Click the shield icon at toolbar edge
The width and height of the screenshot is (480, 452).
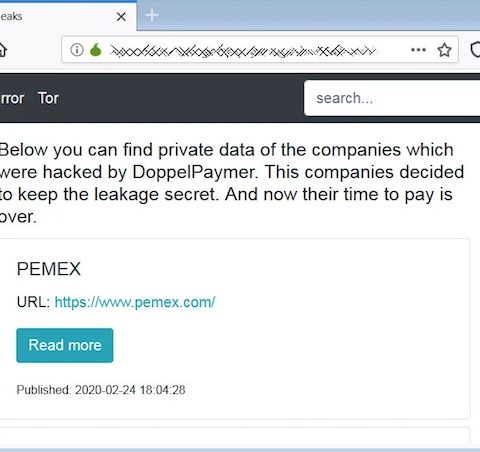click(475, 50)
